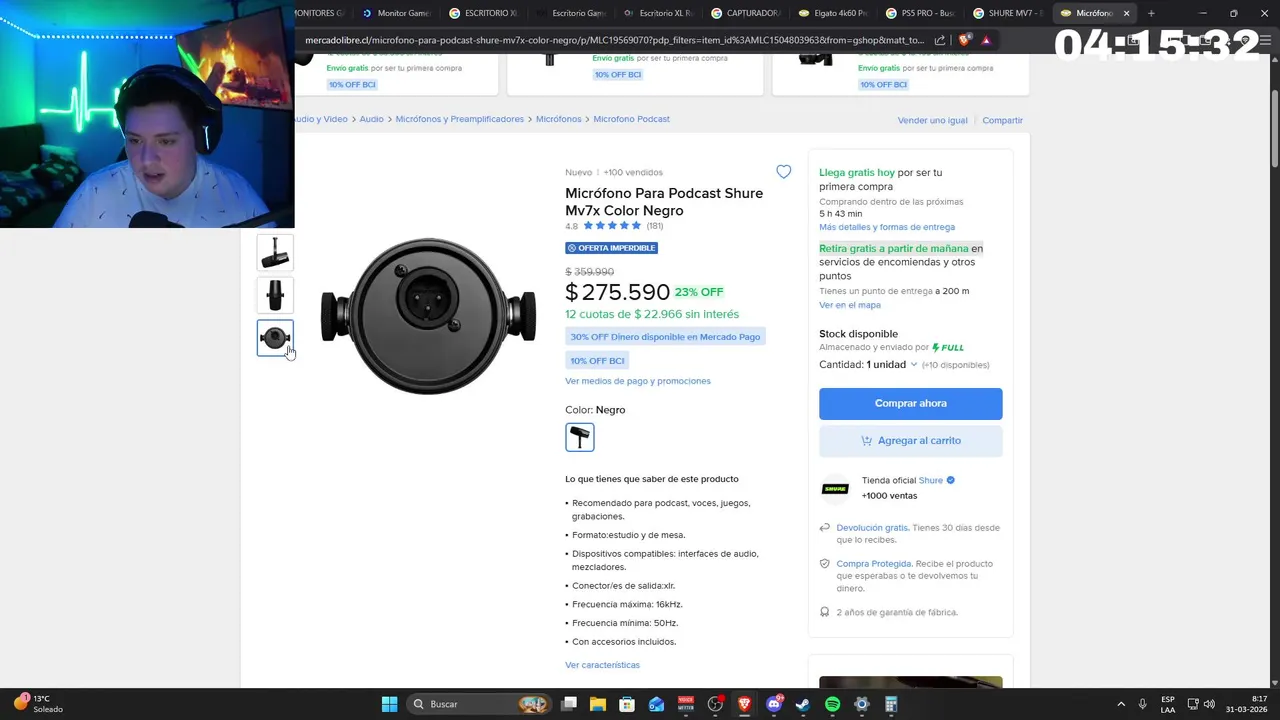Open Steam from taskbar

(x=803, y=704)
